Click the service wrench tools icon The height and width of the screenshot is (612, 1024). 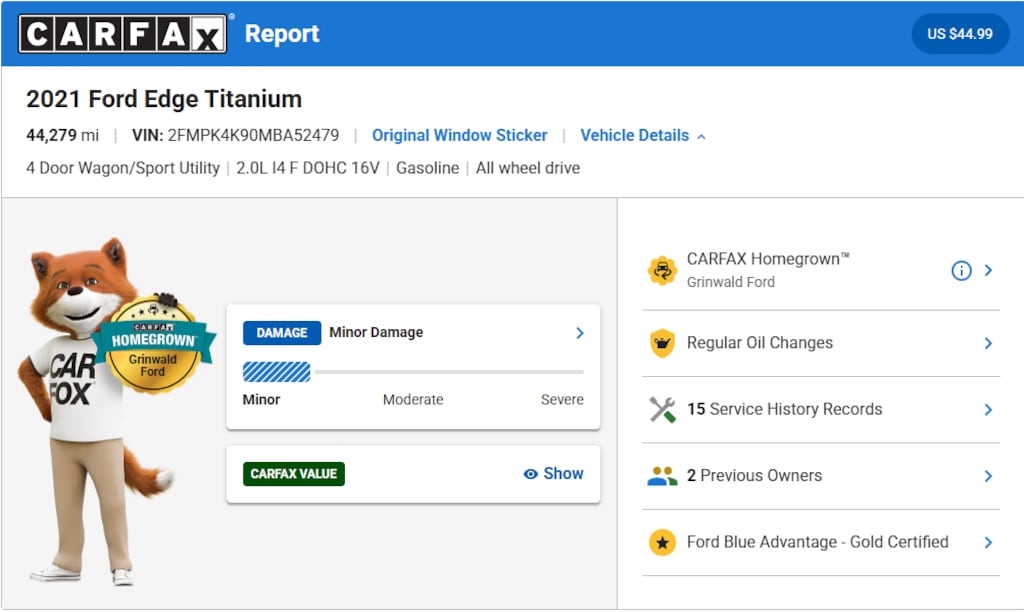662,410
